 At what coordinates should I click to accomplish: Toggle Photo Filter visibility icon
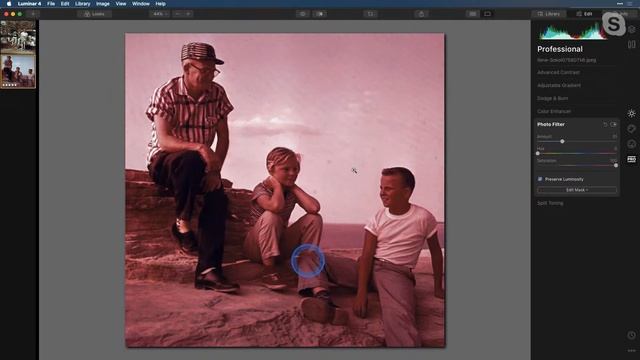[x=613, y=124]
